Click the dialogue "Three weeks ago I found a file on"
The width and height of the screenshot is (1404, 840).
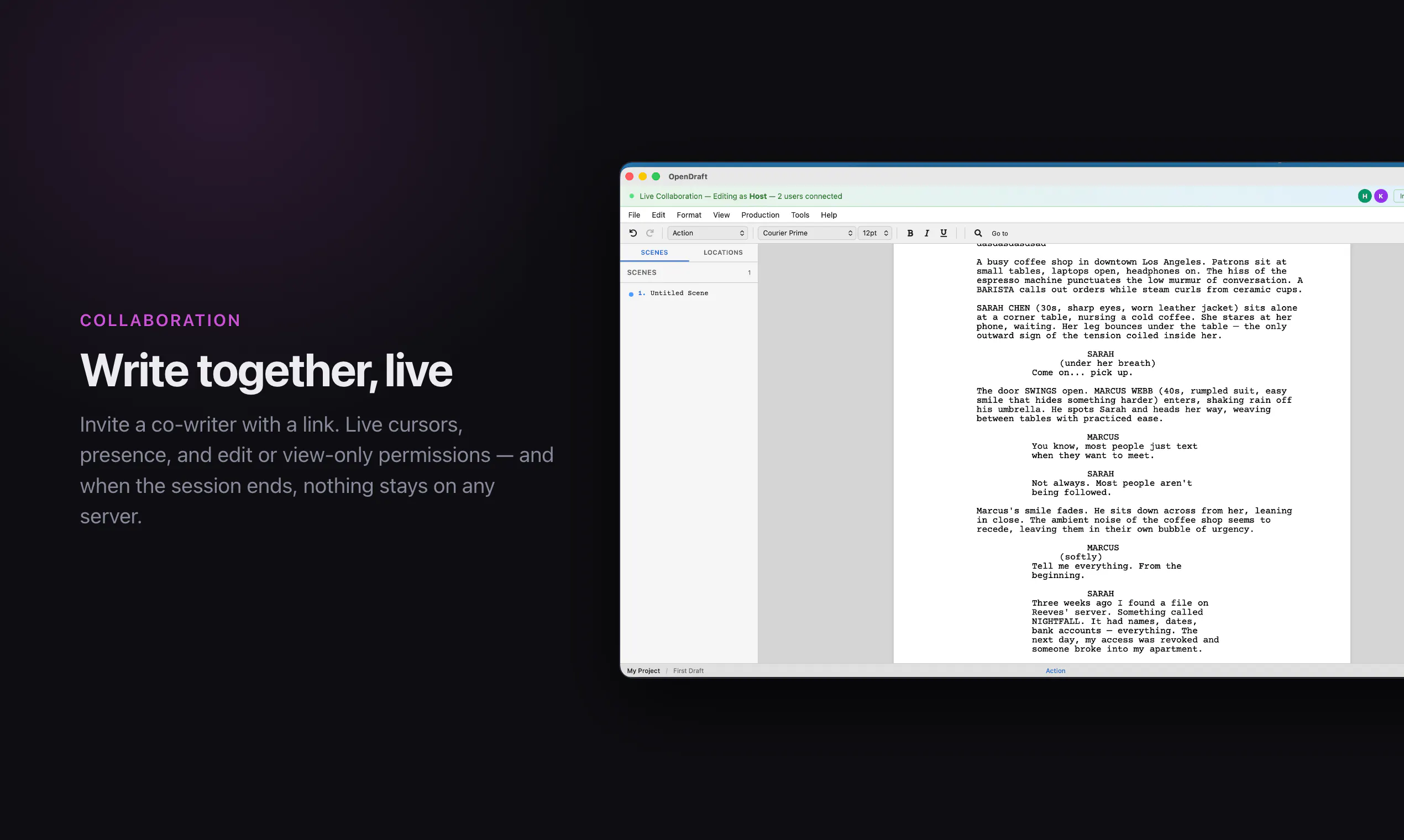click(1125, 626)
